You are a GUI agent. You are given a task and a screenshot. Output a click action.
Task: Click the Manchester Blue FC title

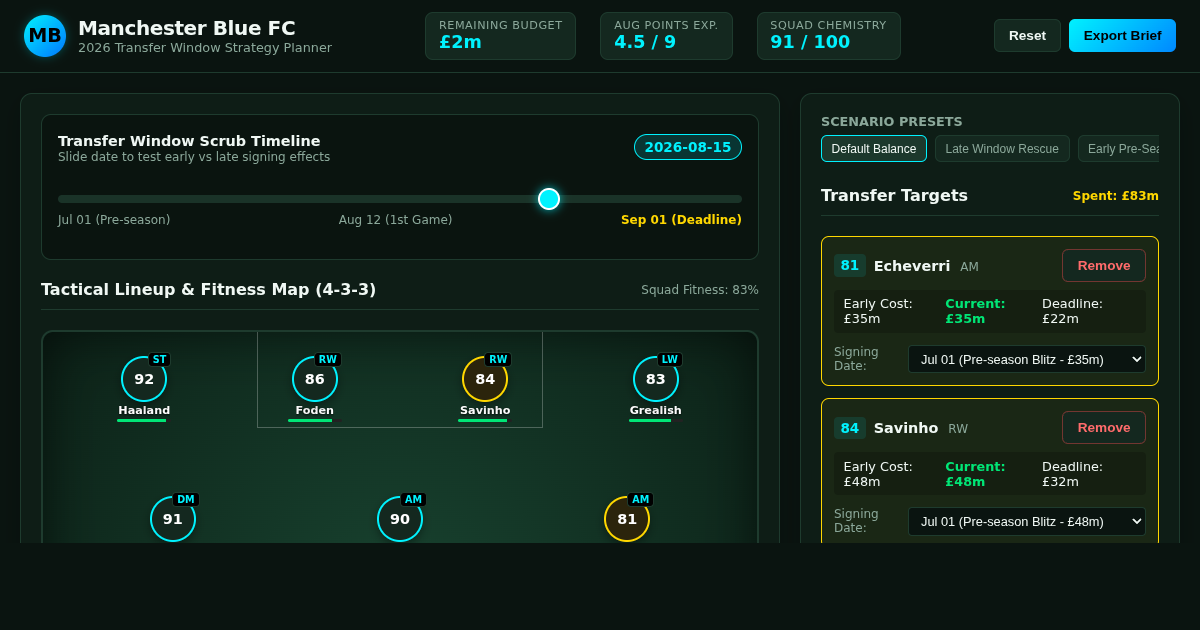187,28
